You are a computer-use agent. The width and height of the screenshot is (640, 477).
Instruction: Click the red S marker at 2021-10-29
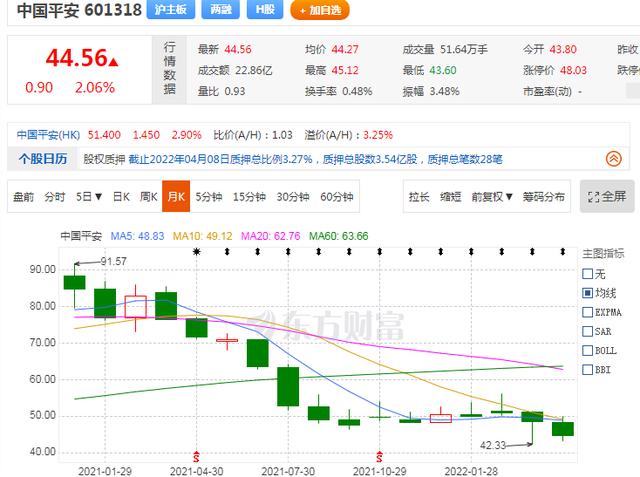[380, 457]
